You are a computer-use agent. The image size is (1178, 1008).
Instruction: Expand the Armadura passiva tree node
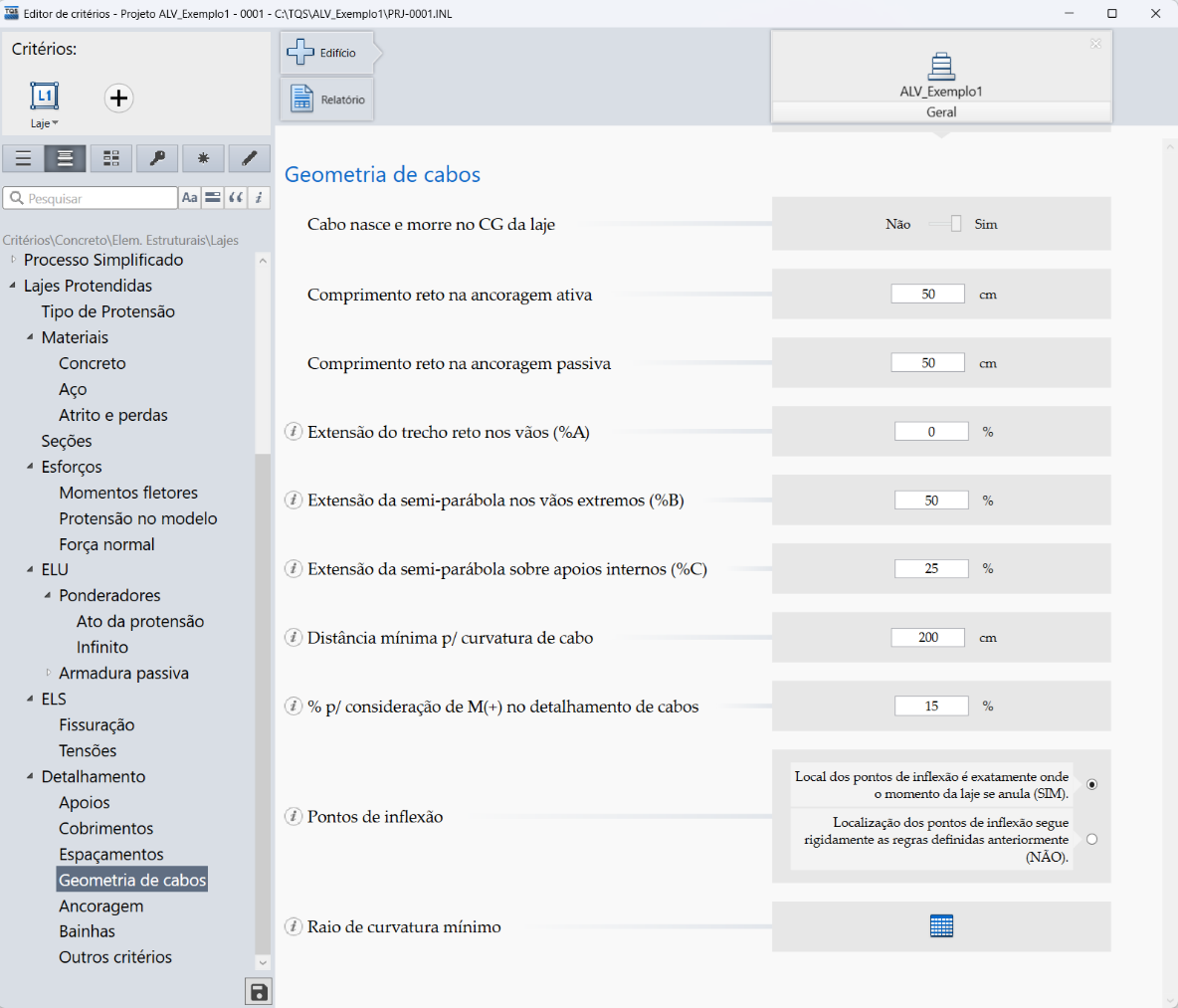[48, 673]
